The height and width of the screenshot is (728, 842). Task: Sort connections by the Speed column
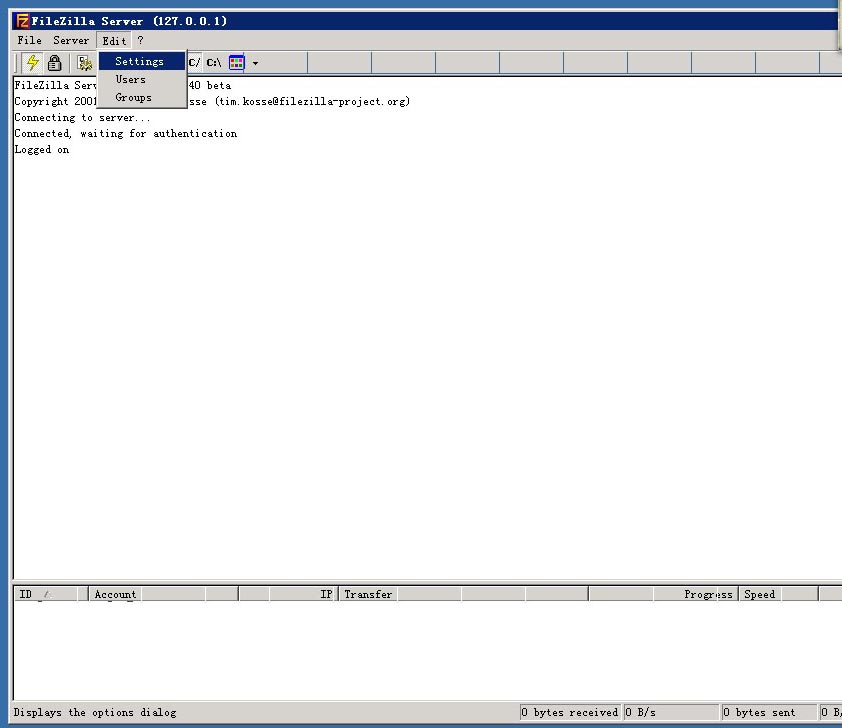coord(778,594)
